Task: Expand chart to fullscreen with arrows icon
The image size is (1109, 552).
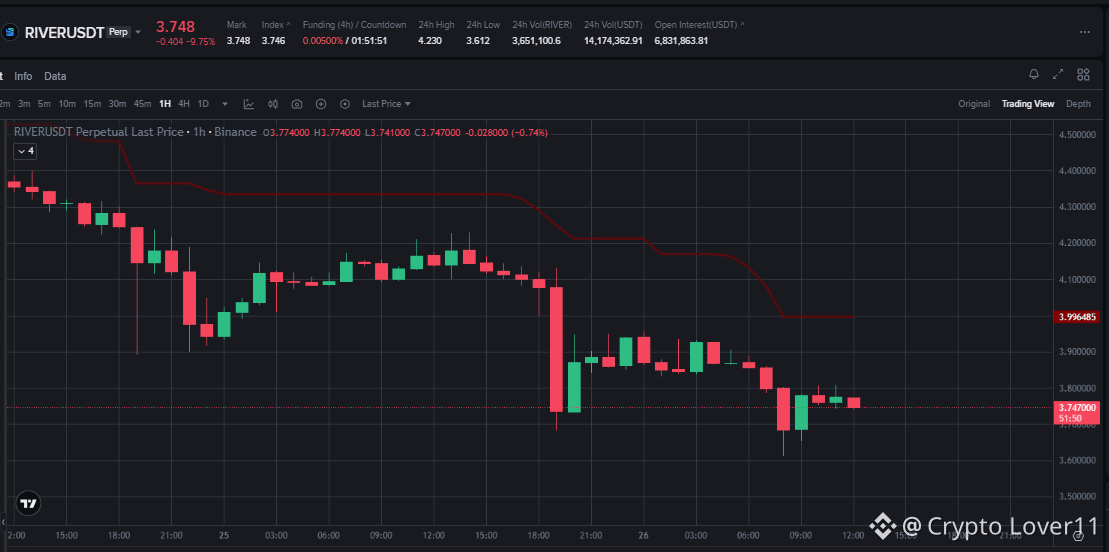Action: pyautogui.click(x=1058, y=74)
